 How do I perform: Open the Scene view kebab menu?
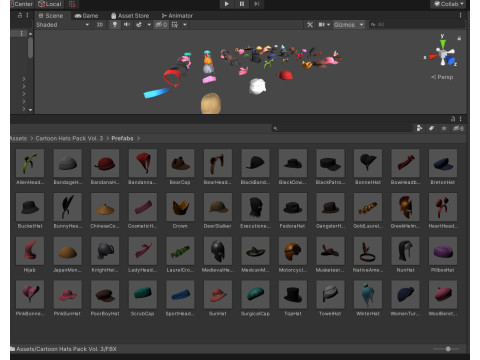tap(460, 15)
